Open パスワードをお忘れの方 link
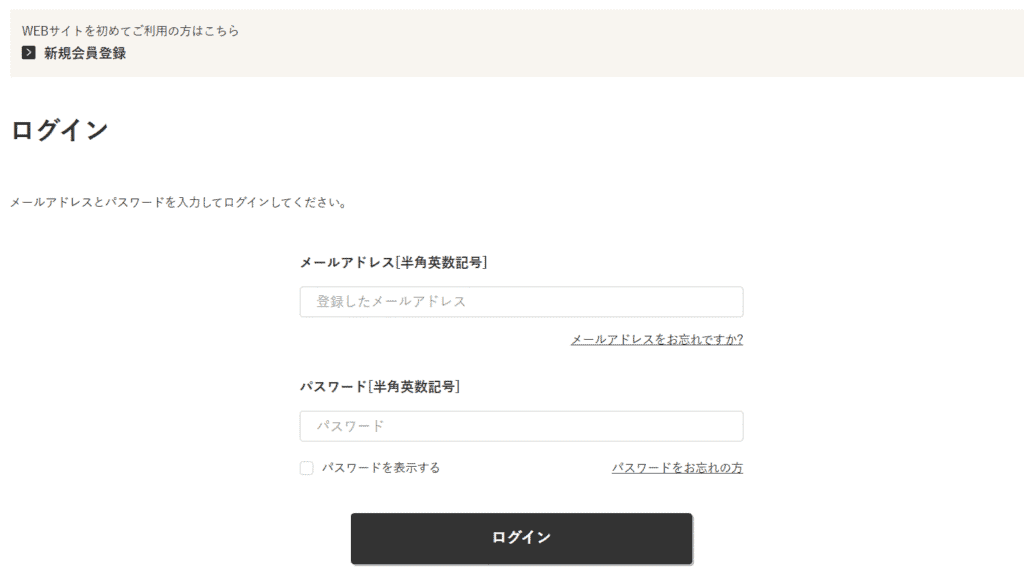Image resolution: width=1024 pixels, height=580 pixels. click(677, 468)
